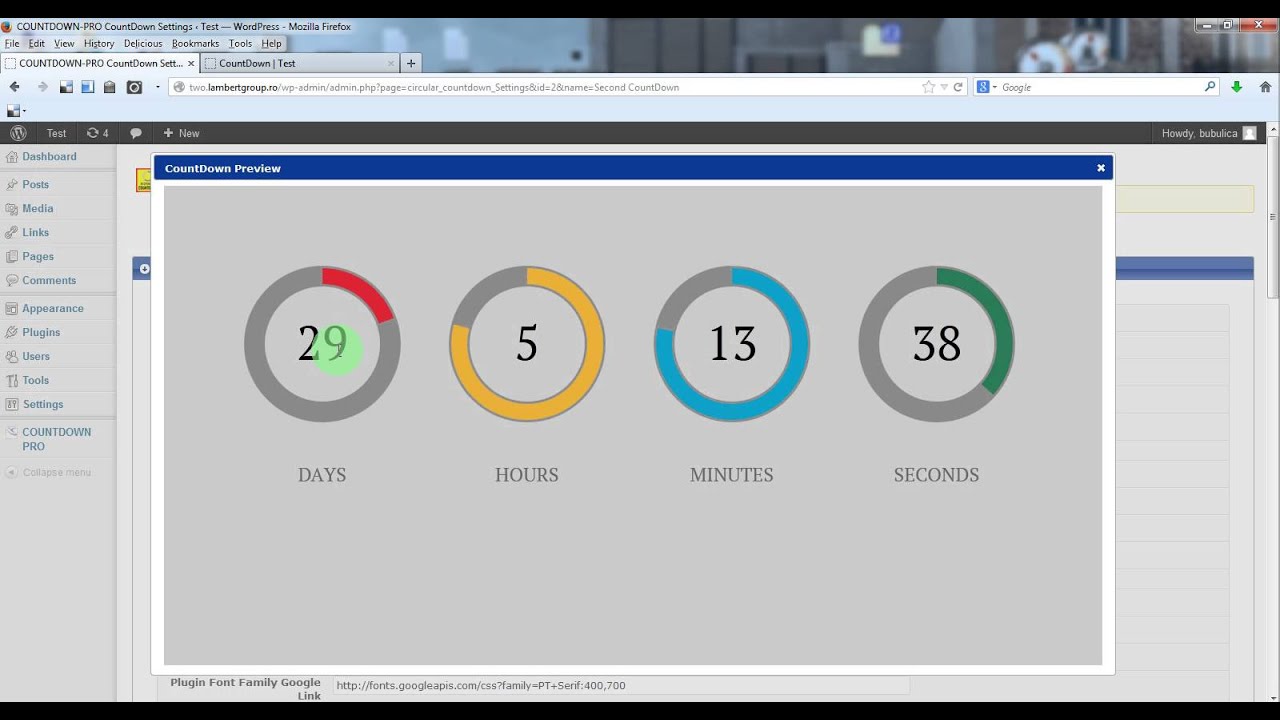Open Users in the sidebar
The image size is (1280, 720).
(36, 356)
